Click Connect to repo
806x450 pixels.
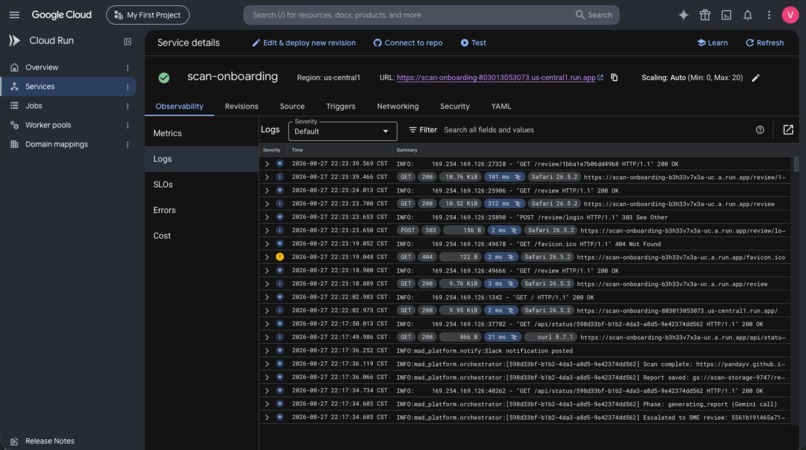408,43
